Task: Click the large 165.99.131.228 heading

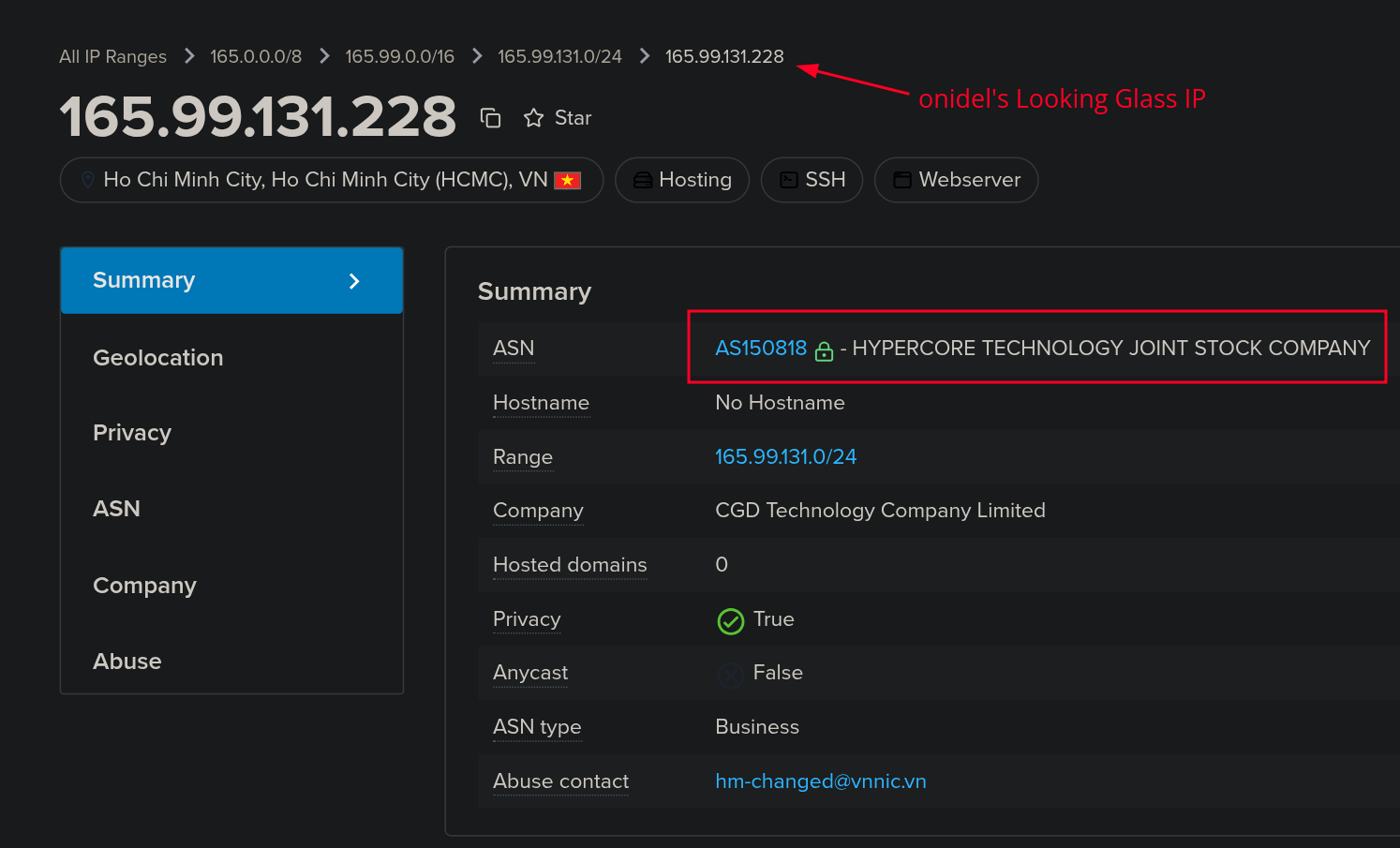Action: (x=258, y=117)
